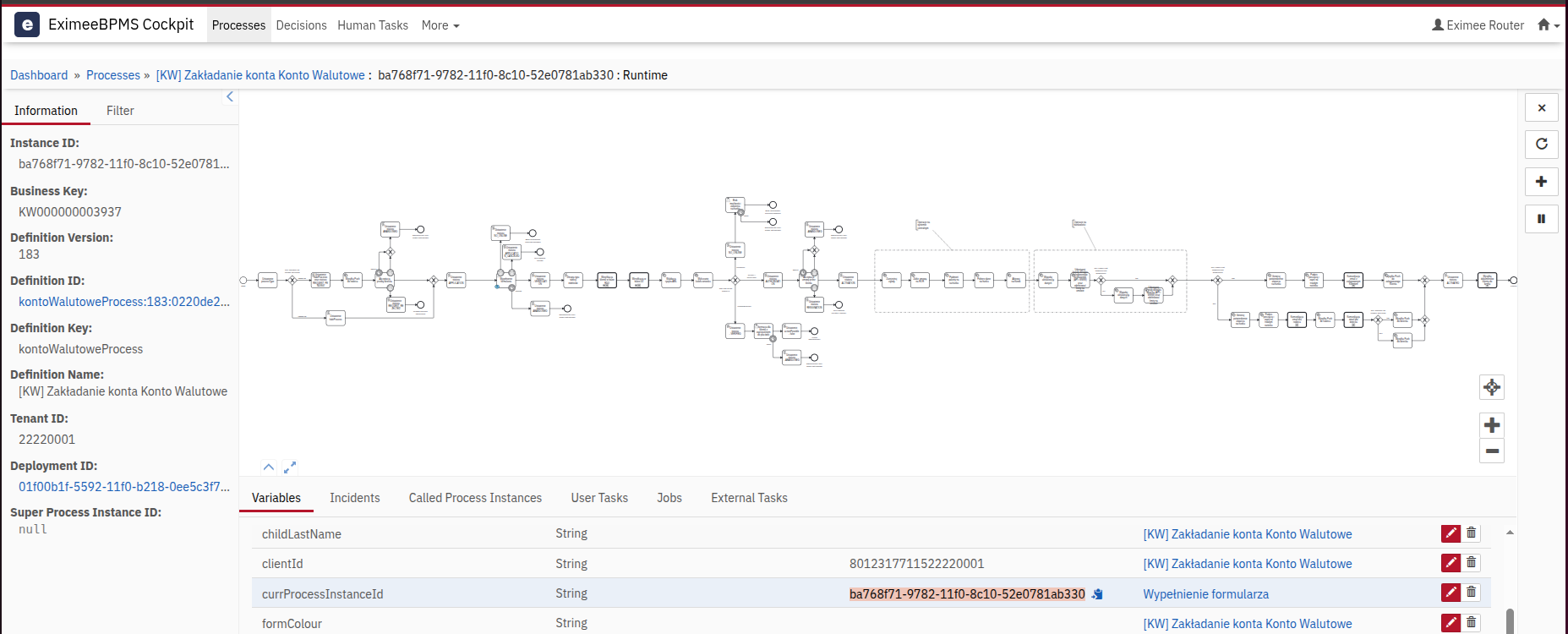The width and height of the screenshot is (1568, 634).
Task: Maximize the diagram using the expand arrows icon
Action: click(x=290, y=467)
